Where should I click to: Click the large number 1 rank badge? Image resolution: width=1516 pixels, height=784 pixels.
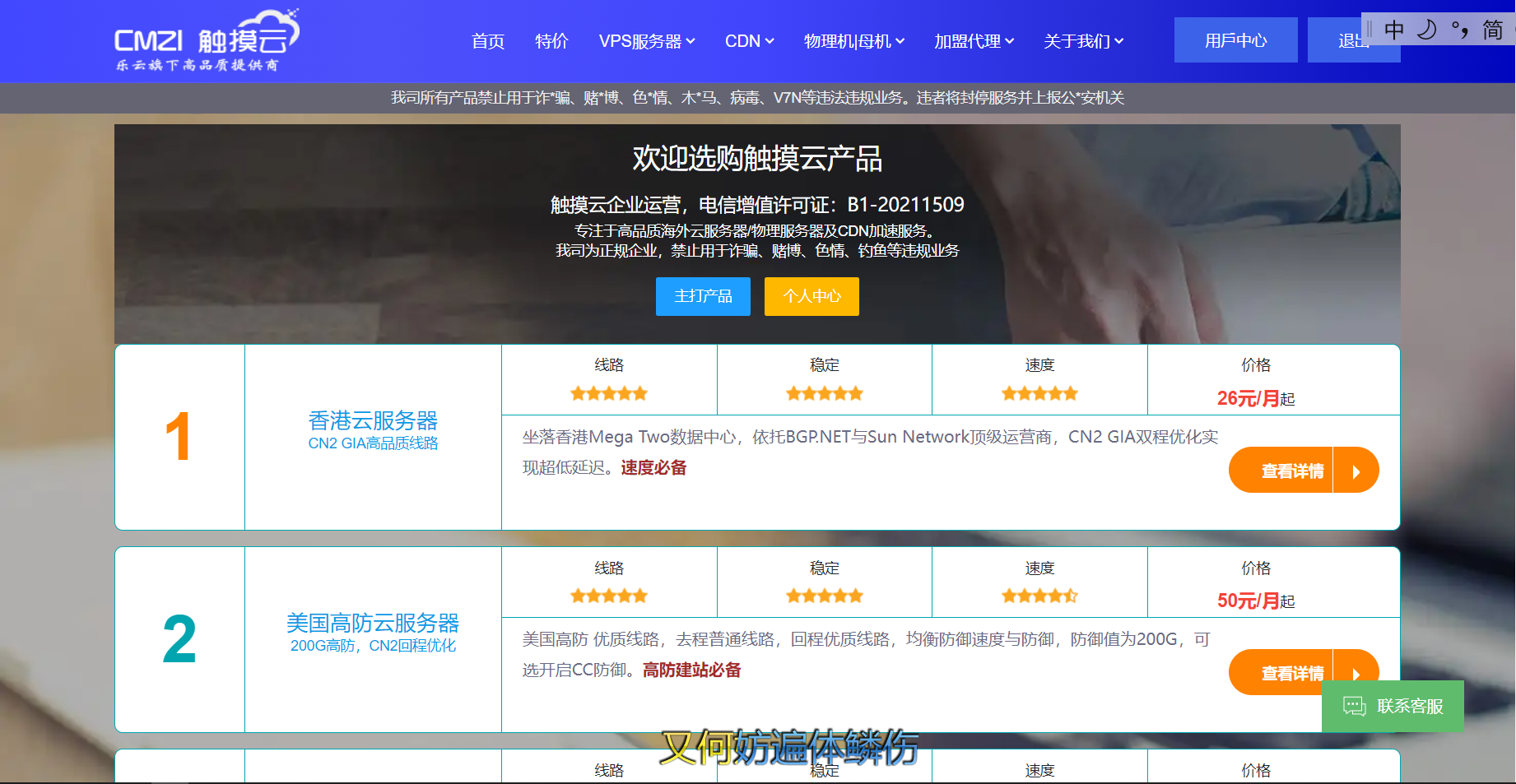tap(179, 437)
